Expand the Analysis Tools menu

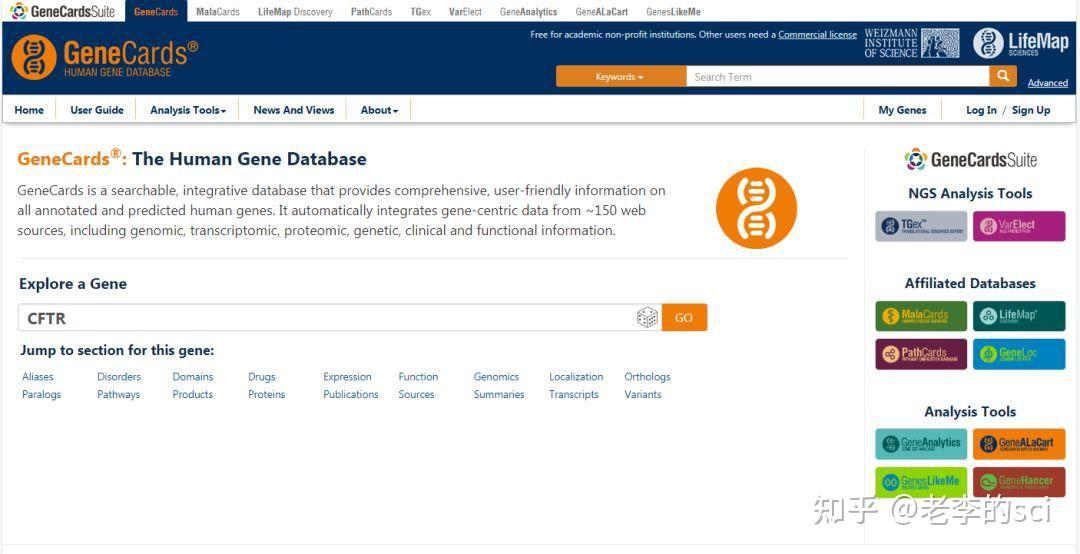tap(188, 110)
